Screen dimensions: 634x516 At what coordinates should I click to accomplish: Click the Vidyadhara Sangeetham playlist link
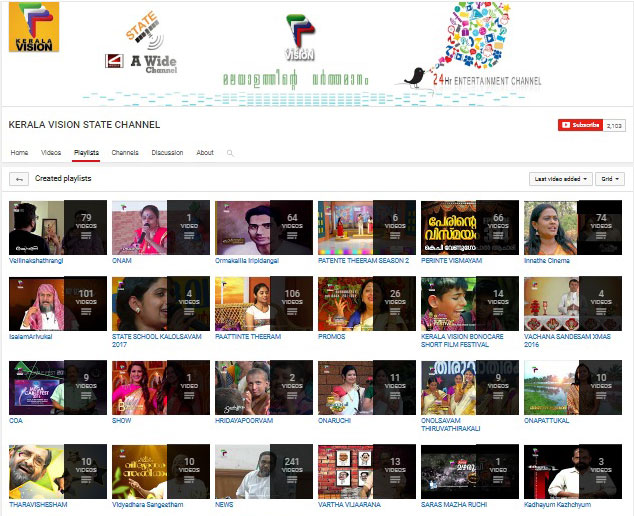coord(148,505)
